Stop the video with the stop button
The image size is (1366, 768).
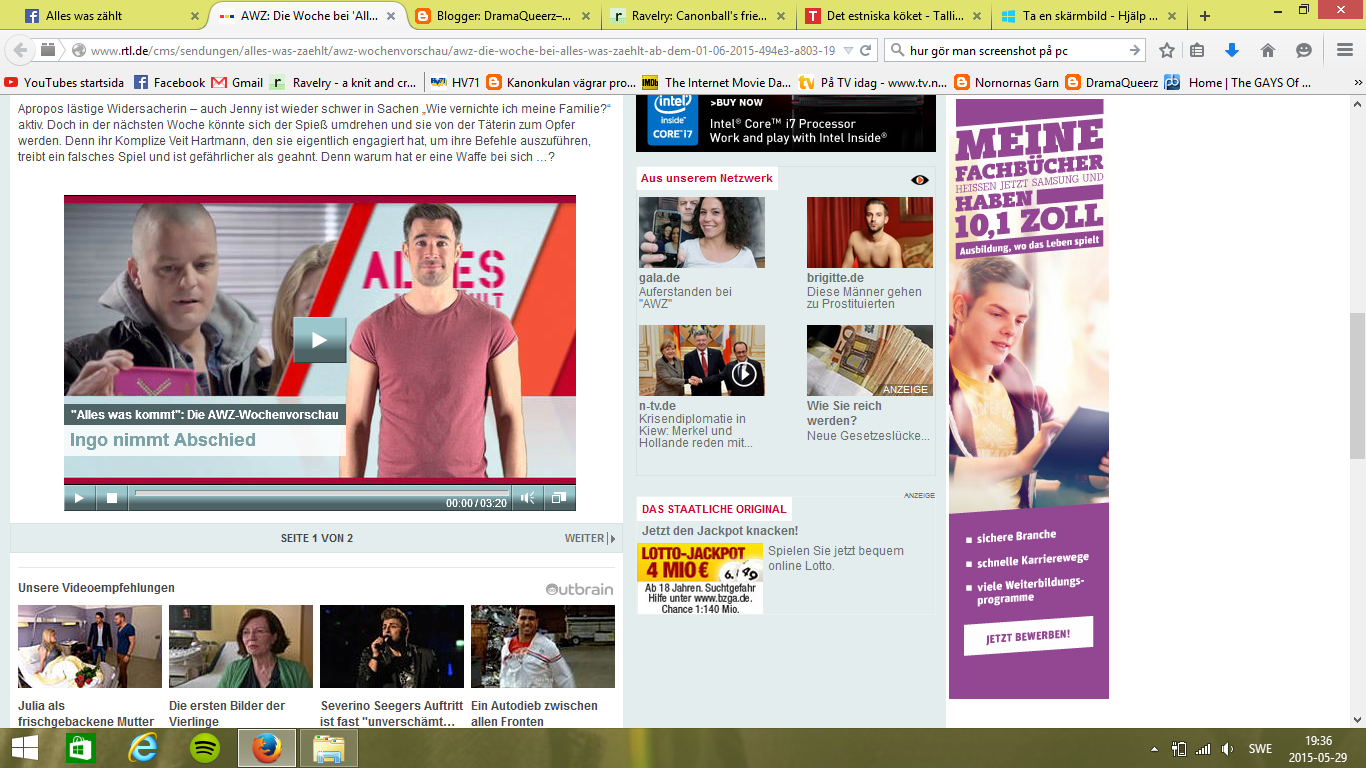click(x=112, y=497)
